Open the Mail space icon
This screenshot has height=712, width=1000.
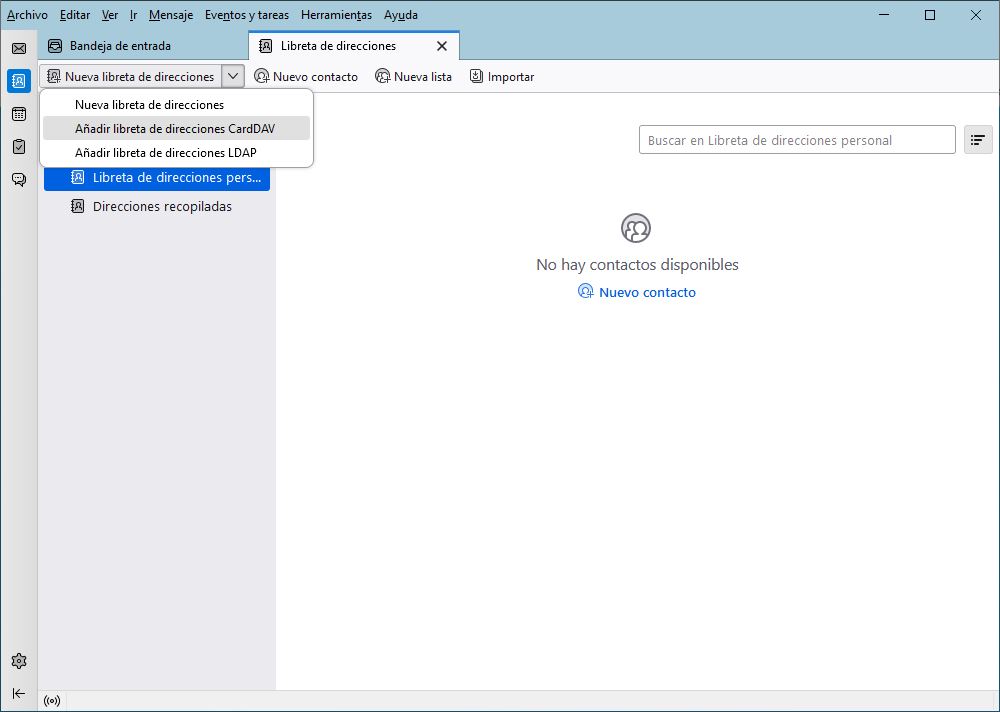pos(18,48)
